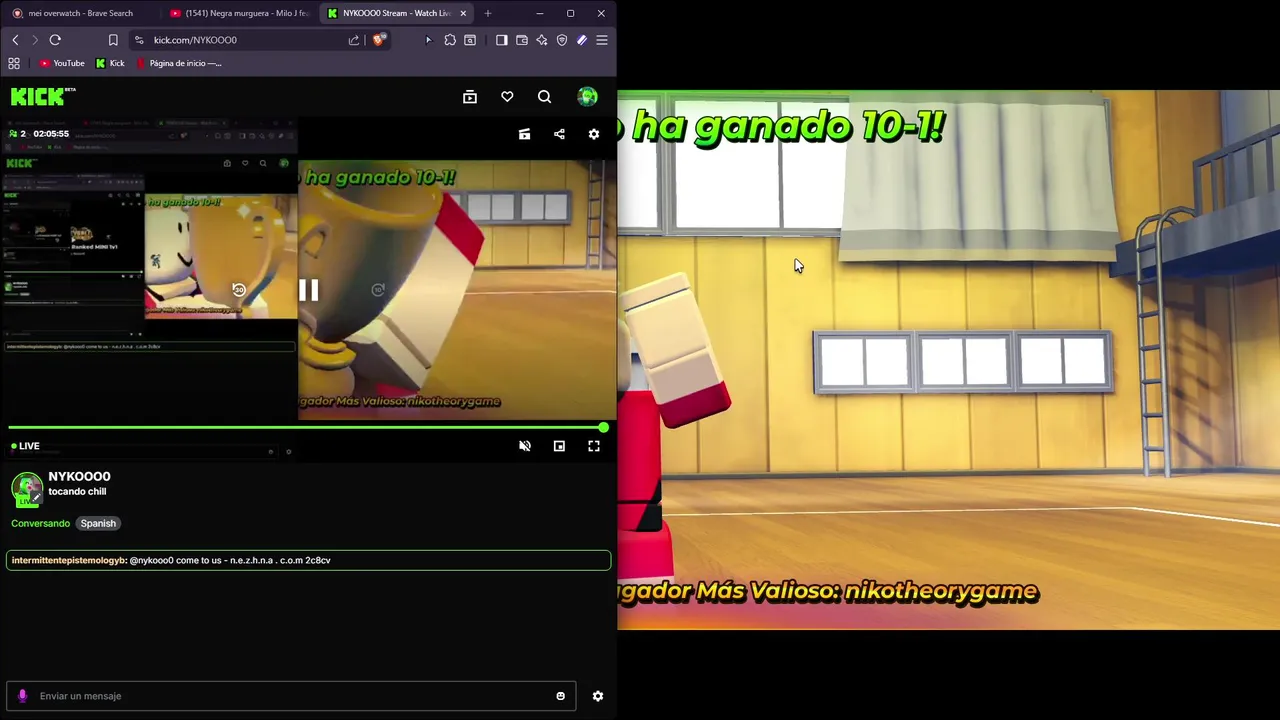Click the chat message input field
This screenshot has height=720, width=1280.
(x=291, y=696)
